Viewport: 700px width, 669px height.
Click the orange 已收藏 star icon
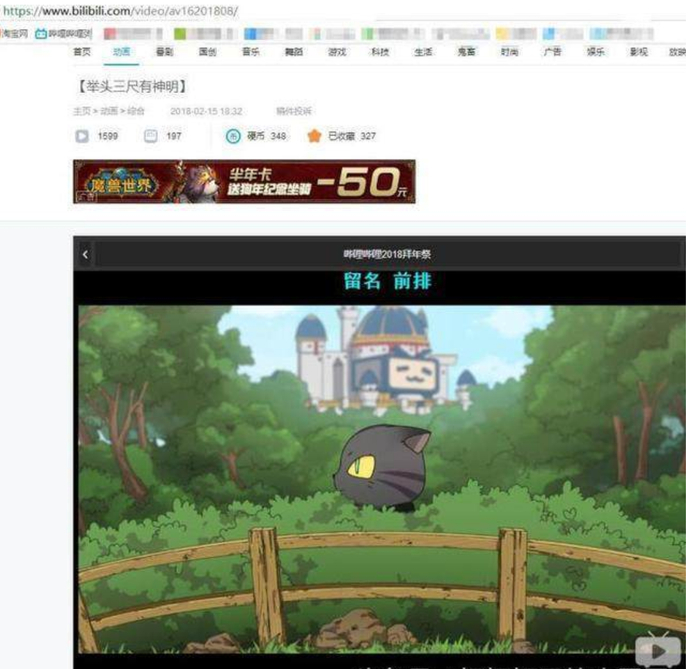315,136
